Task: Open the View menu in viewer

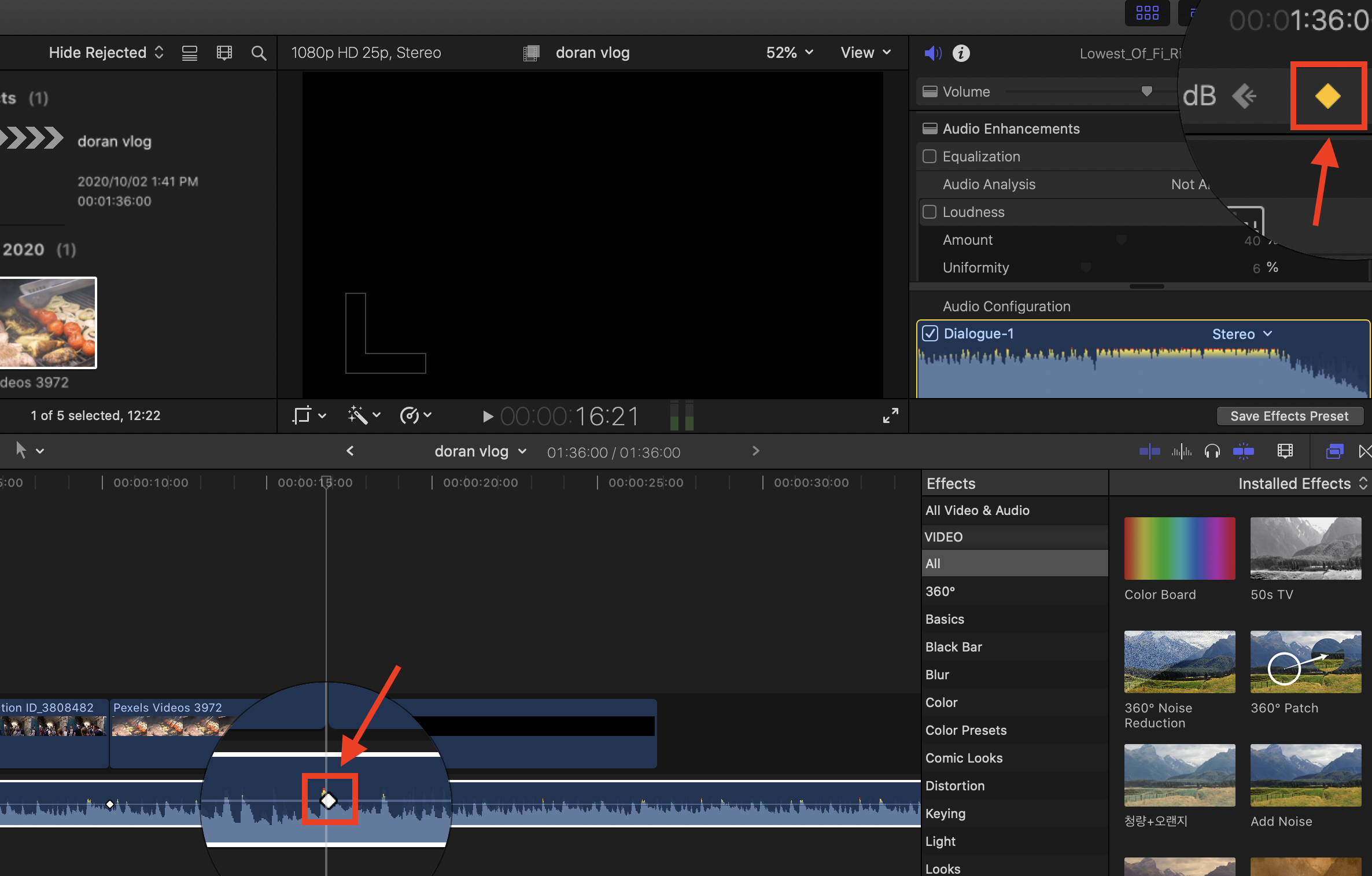Action: (865, 53)
